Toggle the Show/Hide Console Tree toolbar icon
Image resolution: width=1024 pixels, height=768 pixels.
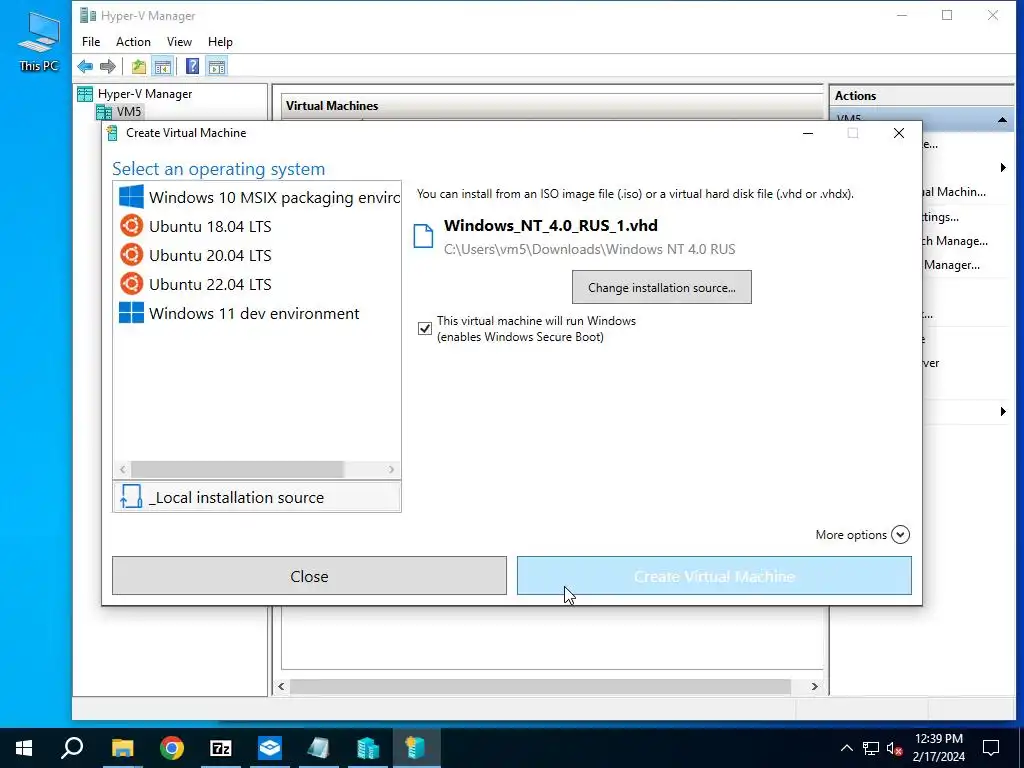pyautogui.click(x=163, y=66)
